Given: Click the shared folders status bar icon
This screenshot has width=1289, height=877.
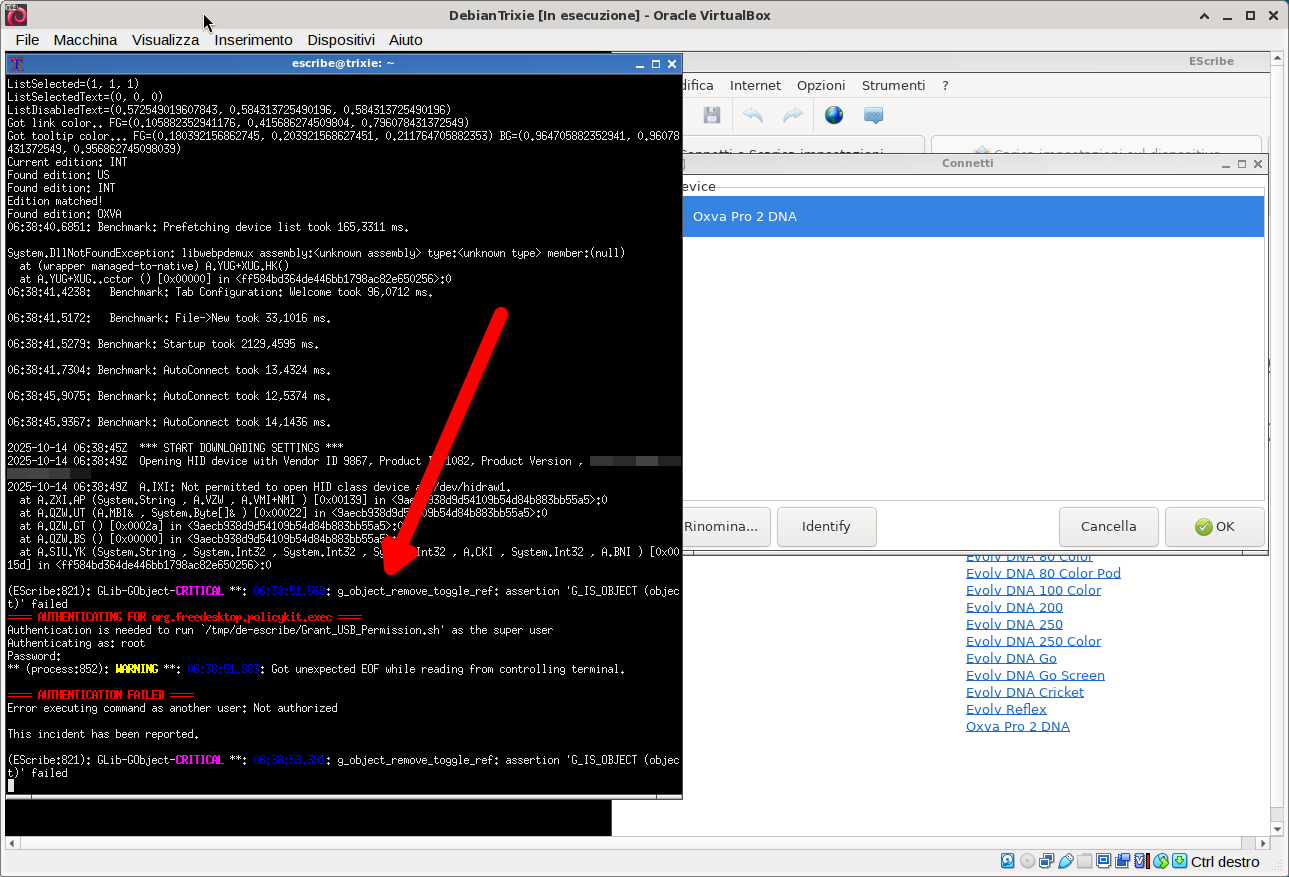Looking at the screenshot, I should (x=1085, y=861).
